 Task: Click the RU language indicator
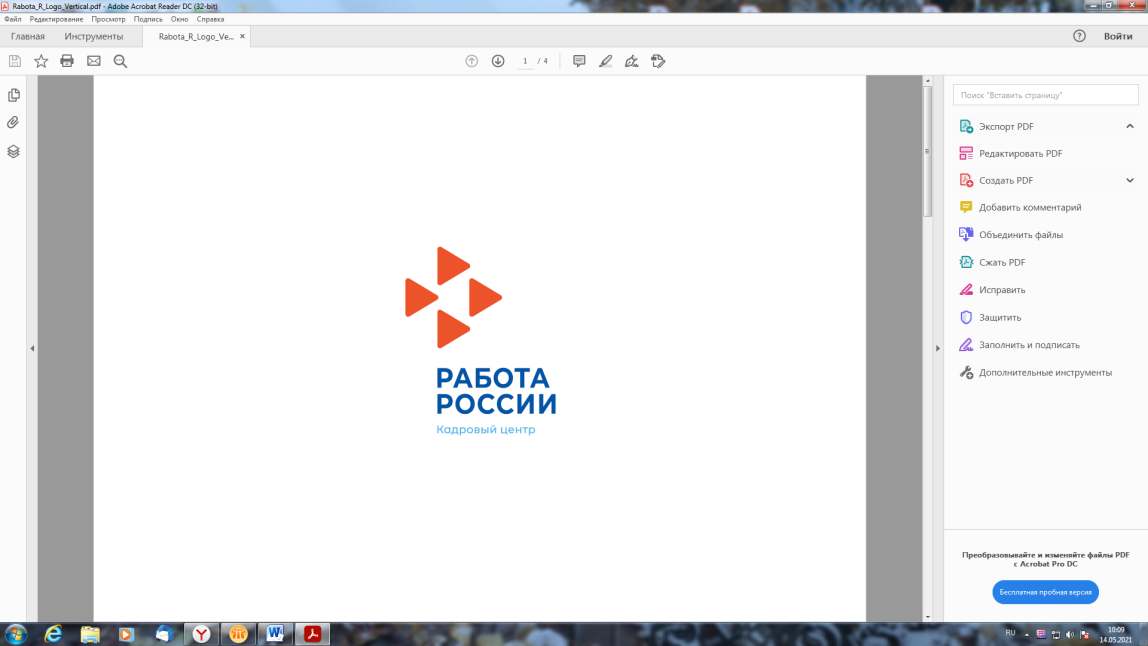click(x=1010, y=634)
